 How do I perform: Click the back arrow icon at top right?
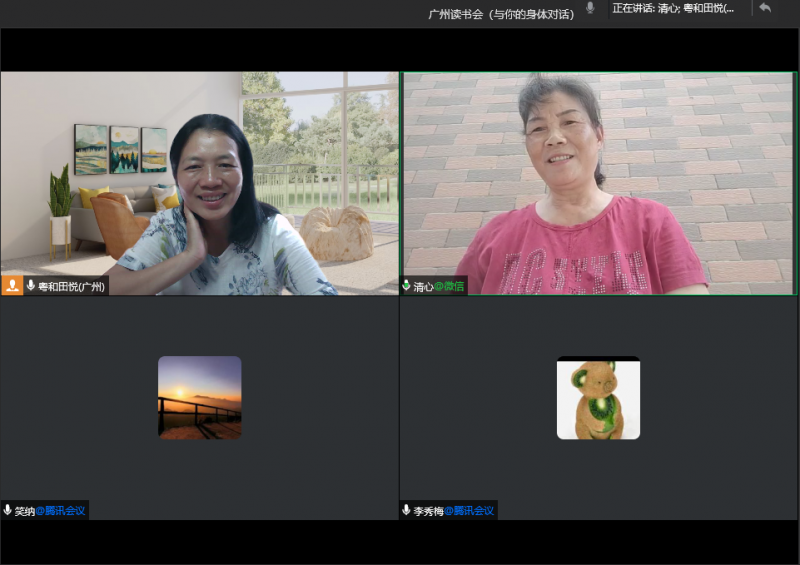pos(765,8)
